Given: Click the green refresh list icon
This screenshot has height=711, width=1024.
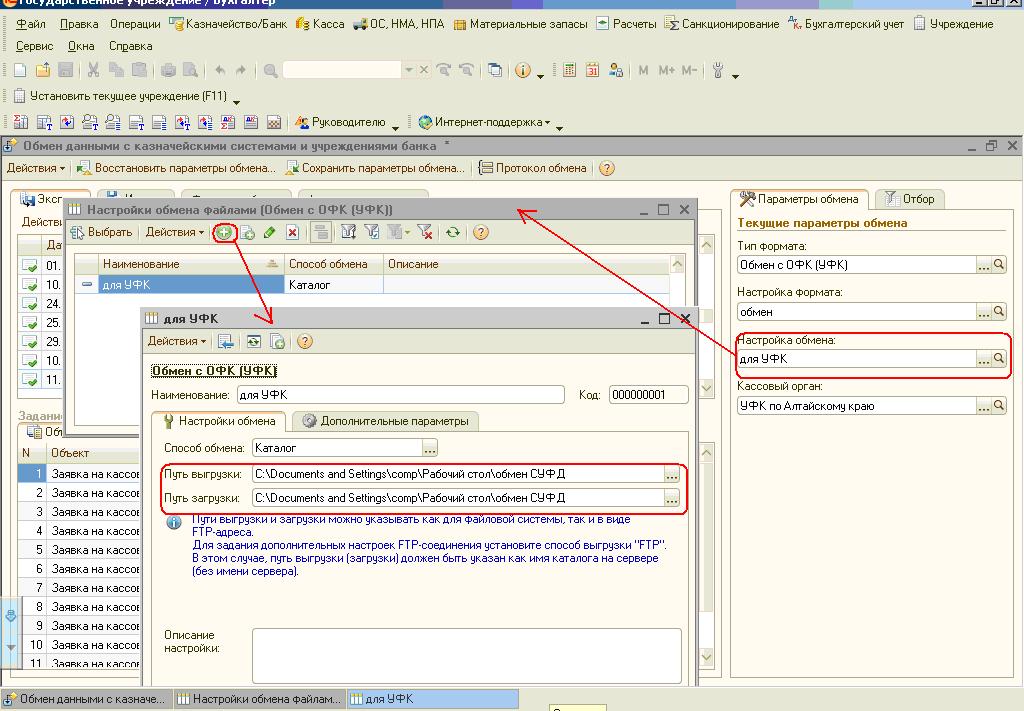Looking at the screenshot, I should tap(453, 232).
